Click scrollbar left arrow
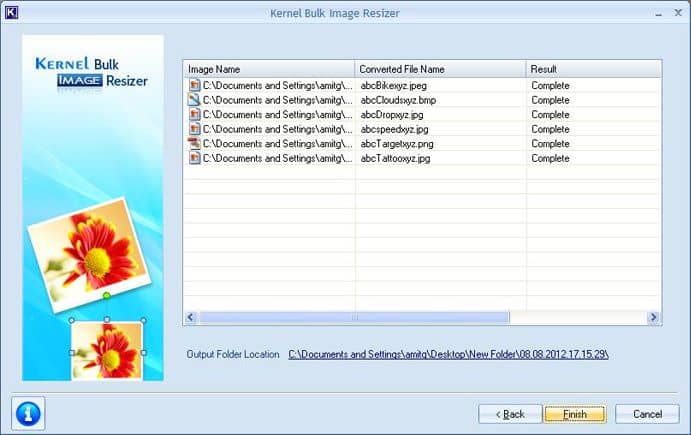 (190, 317)
